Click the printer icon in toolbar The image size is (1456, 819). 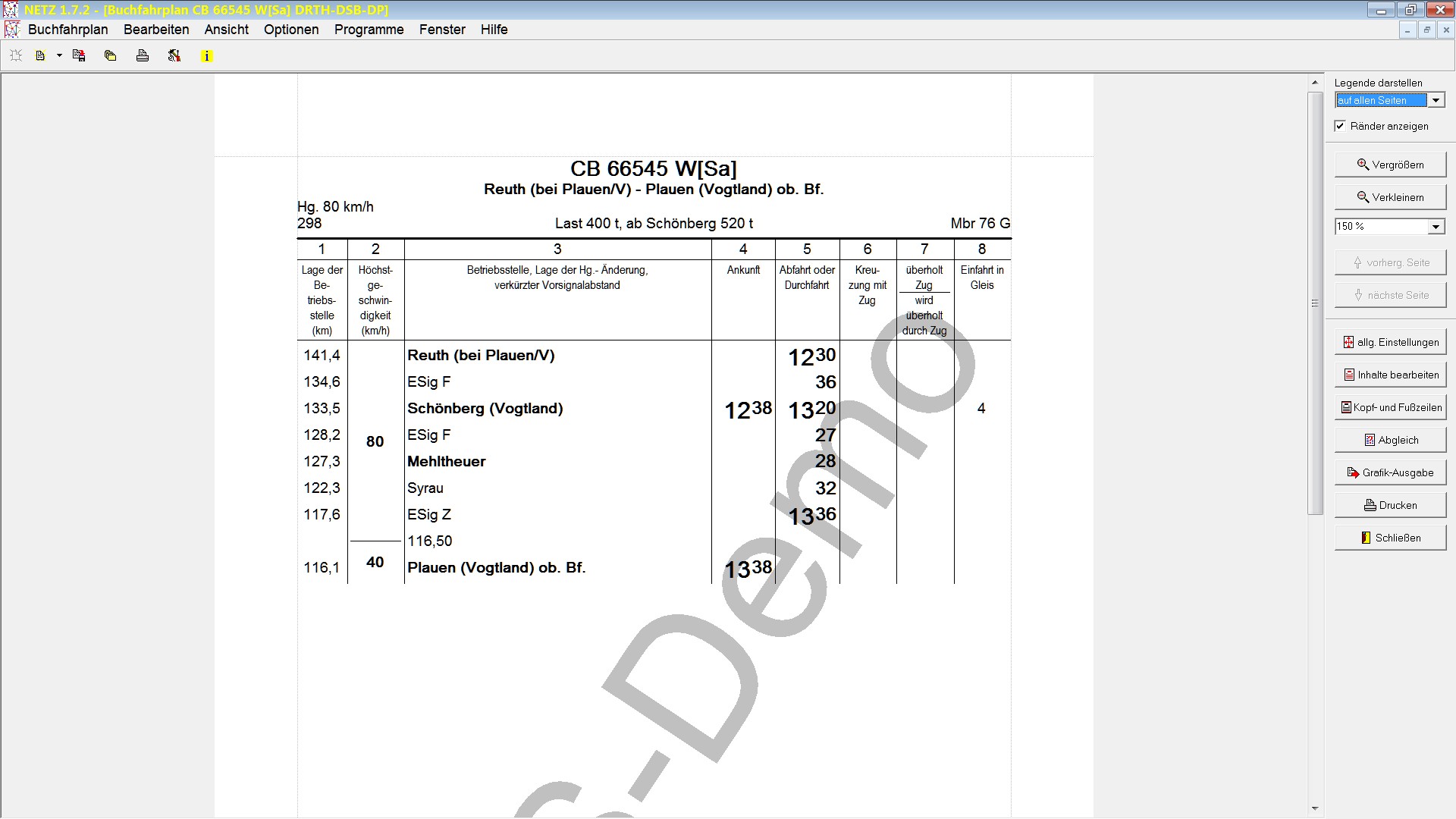pos(143,56)
